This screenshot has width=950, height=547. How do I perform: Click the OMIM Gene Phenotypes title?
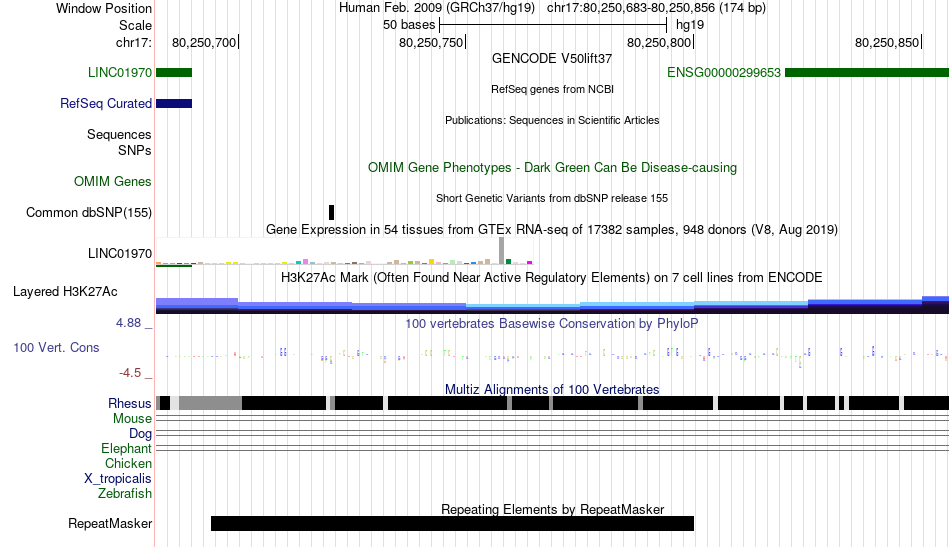pos(552,168)
